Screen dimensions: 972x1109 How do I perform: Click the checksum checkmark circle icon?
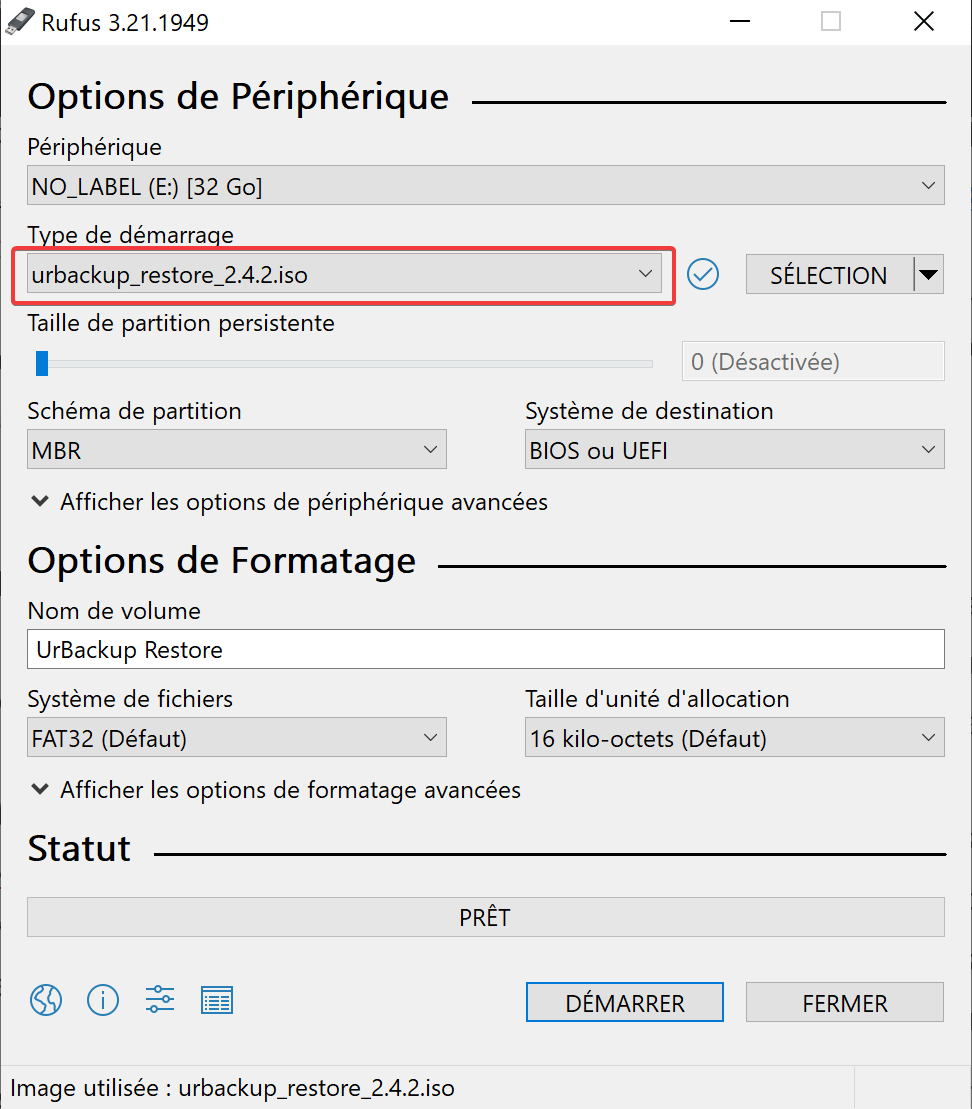click(x=704, y=274)
